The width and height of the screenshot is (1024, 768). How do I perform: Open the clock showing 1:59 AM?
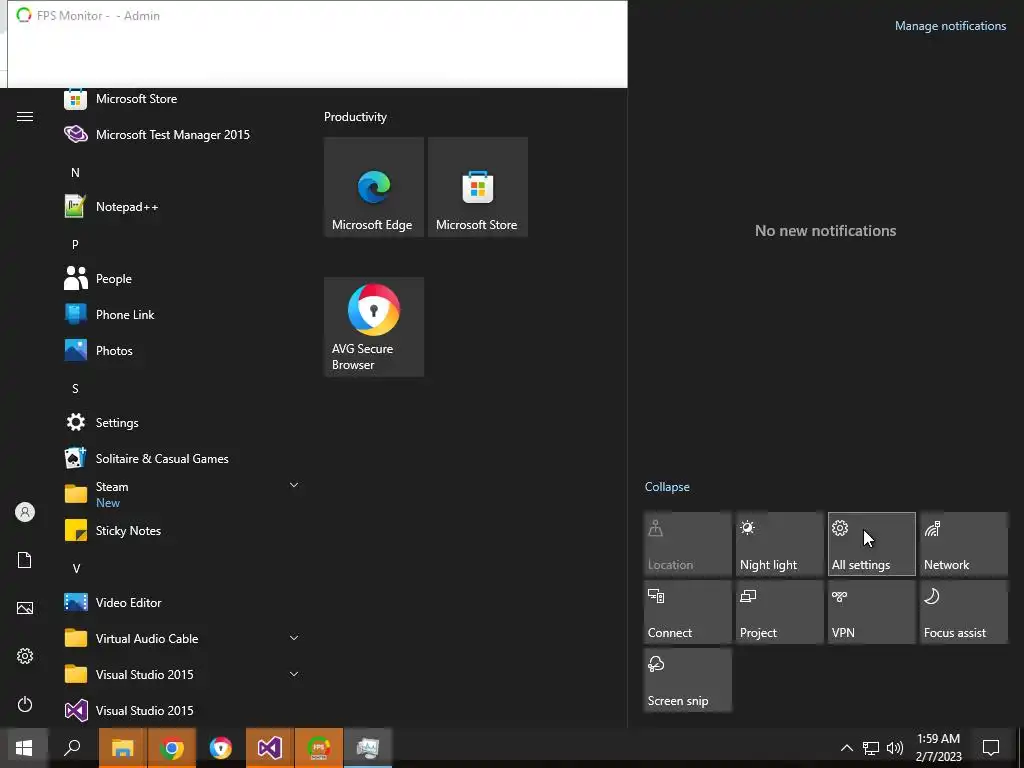938,748
